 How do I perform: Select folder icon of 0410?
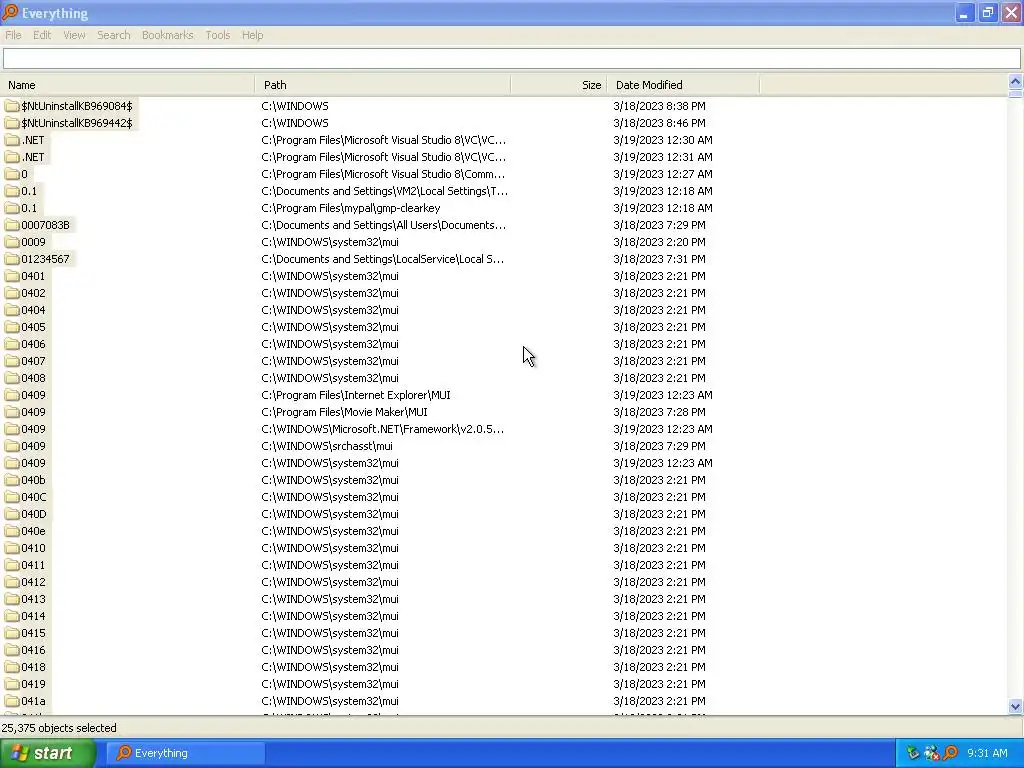pos(12,548)
